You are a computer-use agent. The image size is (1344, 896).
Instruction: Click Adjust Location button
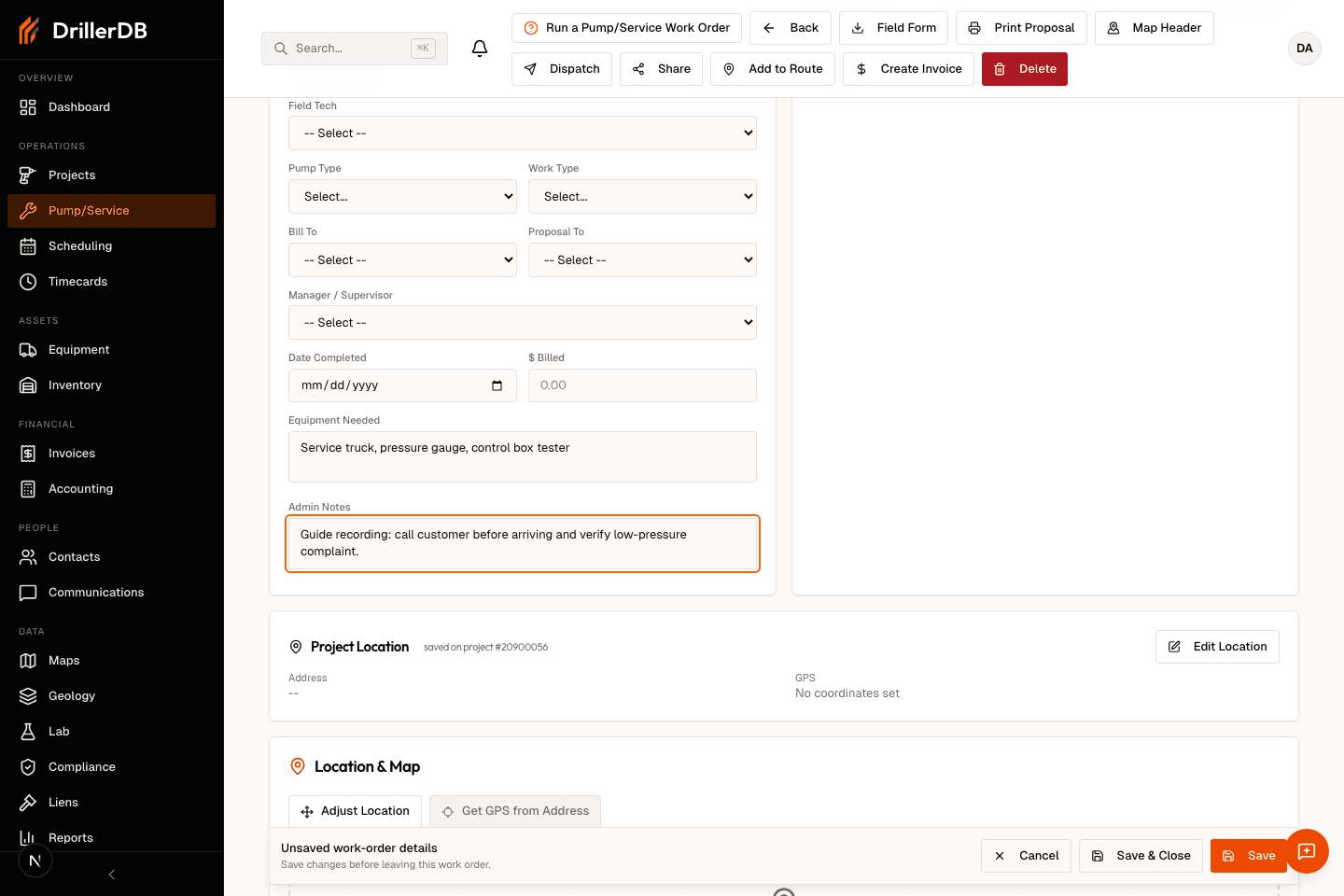coord(355,811)
